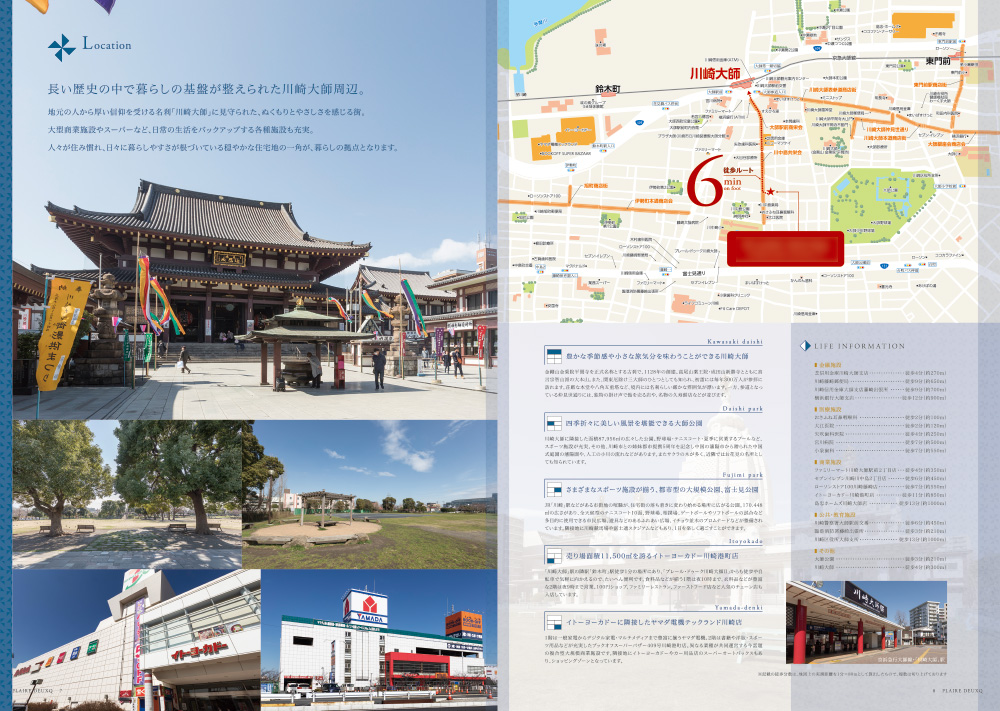This screenshot has width=1000, height=711.
Task: Select the grid icon under Kawasaki daishi
Action: 553,356
